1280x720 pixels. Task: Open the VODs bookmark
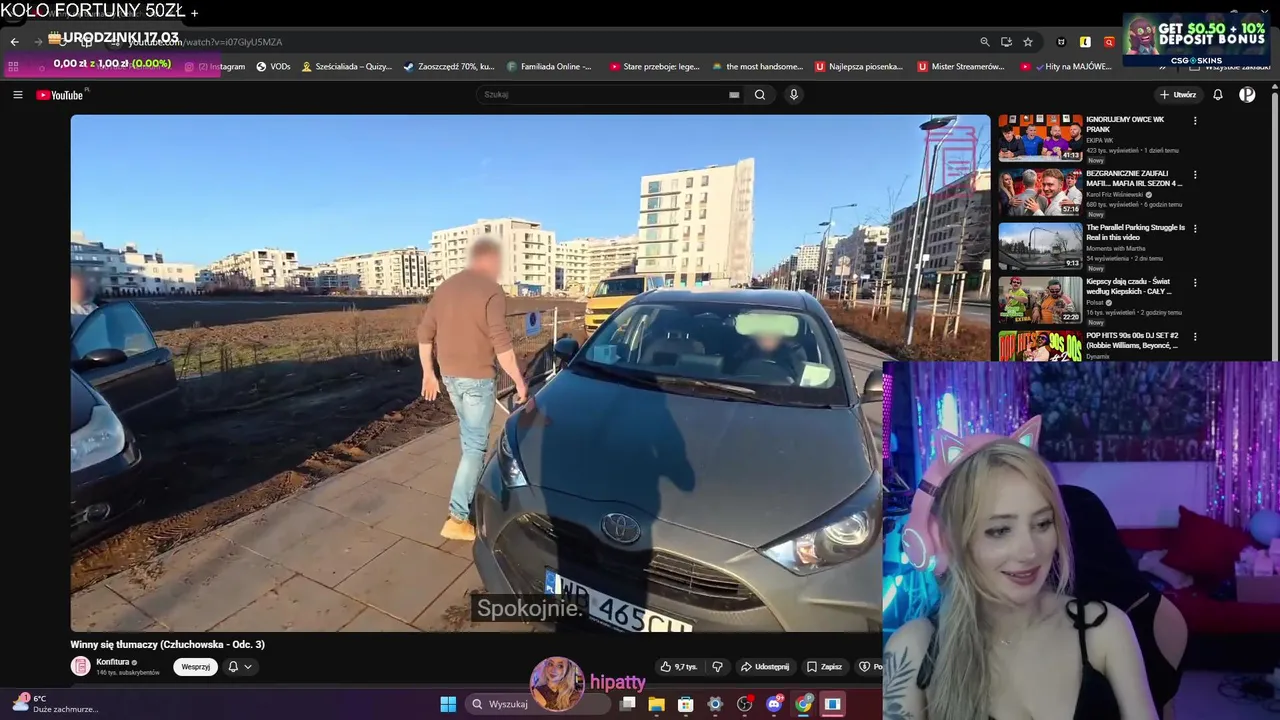point(273,67)
